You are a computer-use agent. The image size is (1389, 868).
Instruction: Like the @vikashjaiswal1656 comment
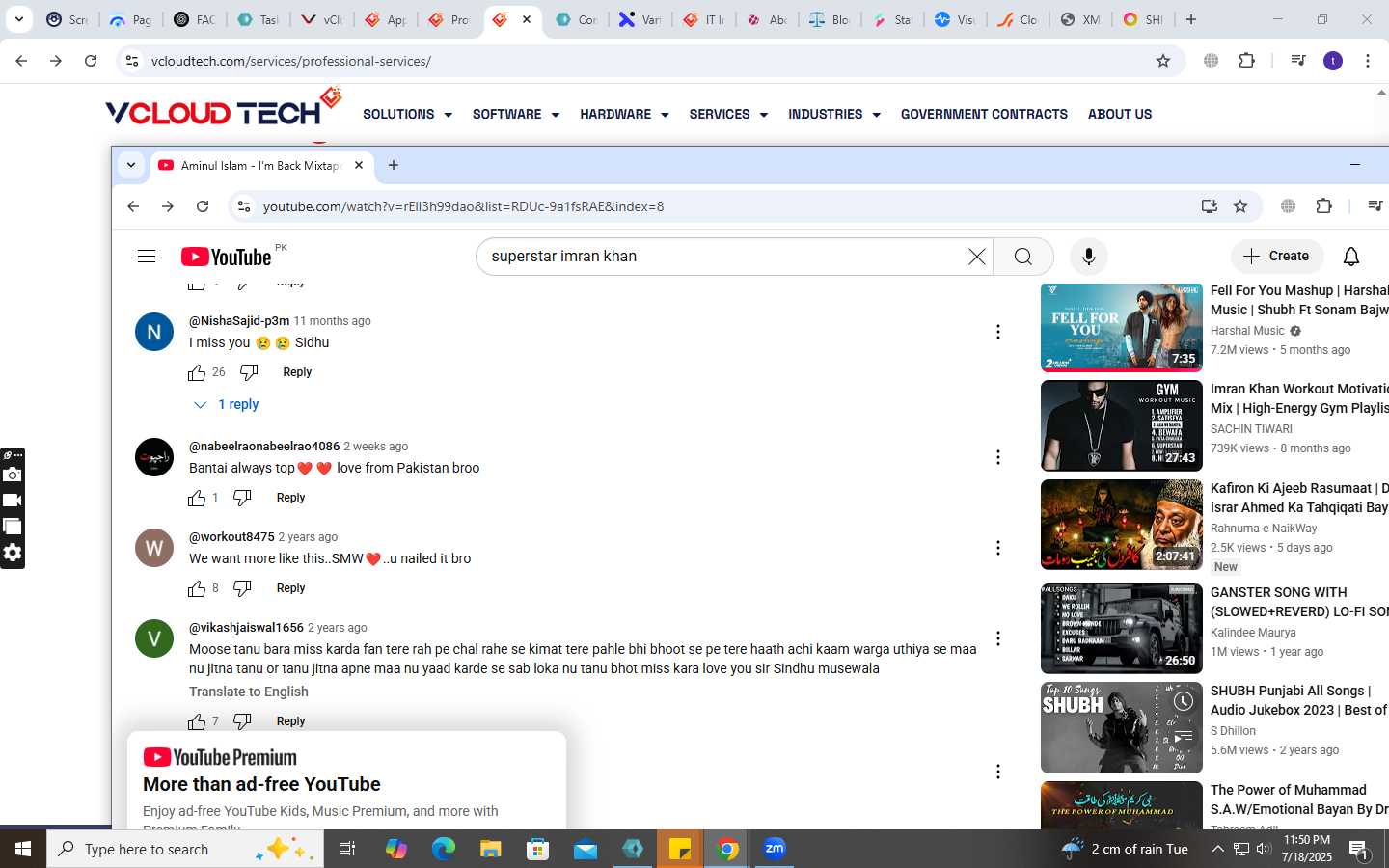point(197,721)
